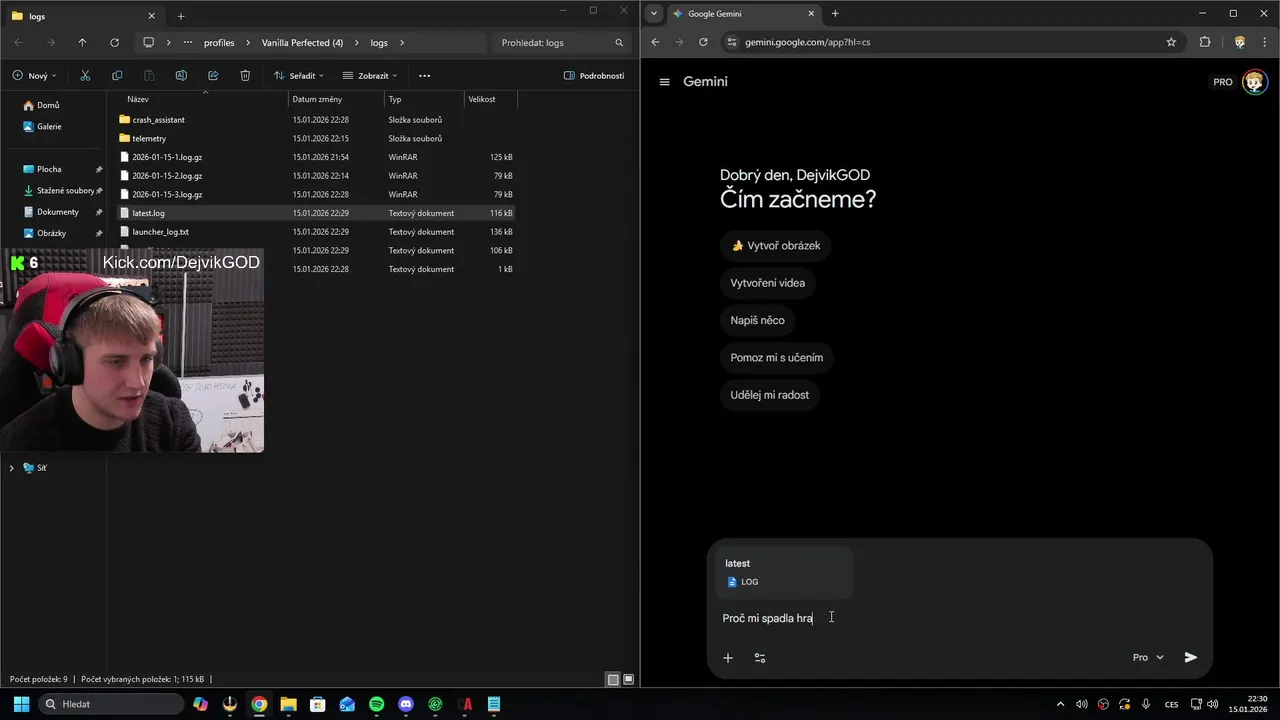Open a new Explorer tab with the plus
The height and width of the screenshot is (720, 1280).
point(181,16)
